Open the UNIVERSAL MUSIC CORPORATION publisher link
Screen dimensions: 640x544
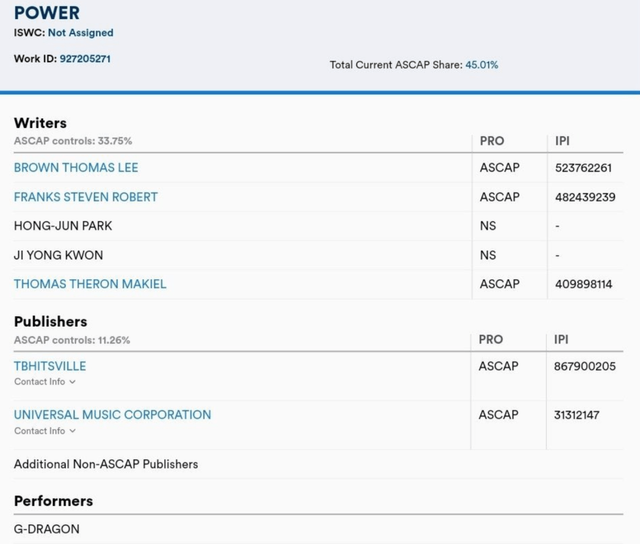click(x=112, y=414)
